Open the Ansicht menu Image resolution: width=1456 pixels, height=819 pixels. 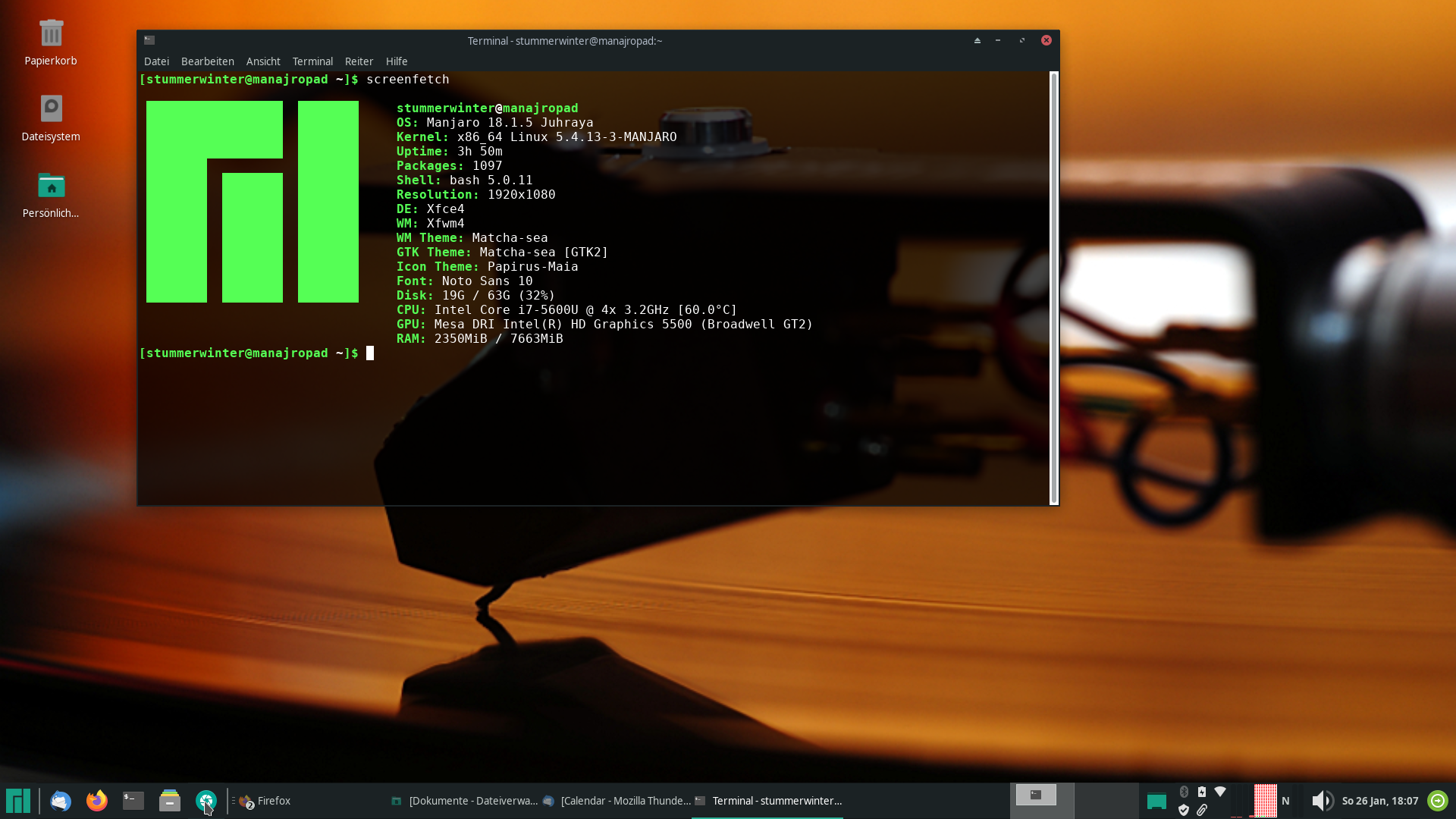(x=263, y=61)
